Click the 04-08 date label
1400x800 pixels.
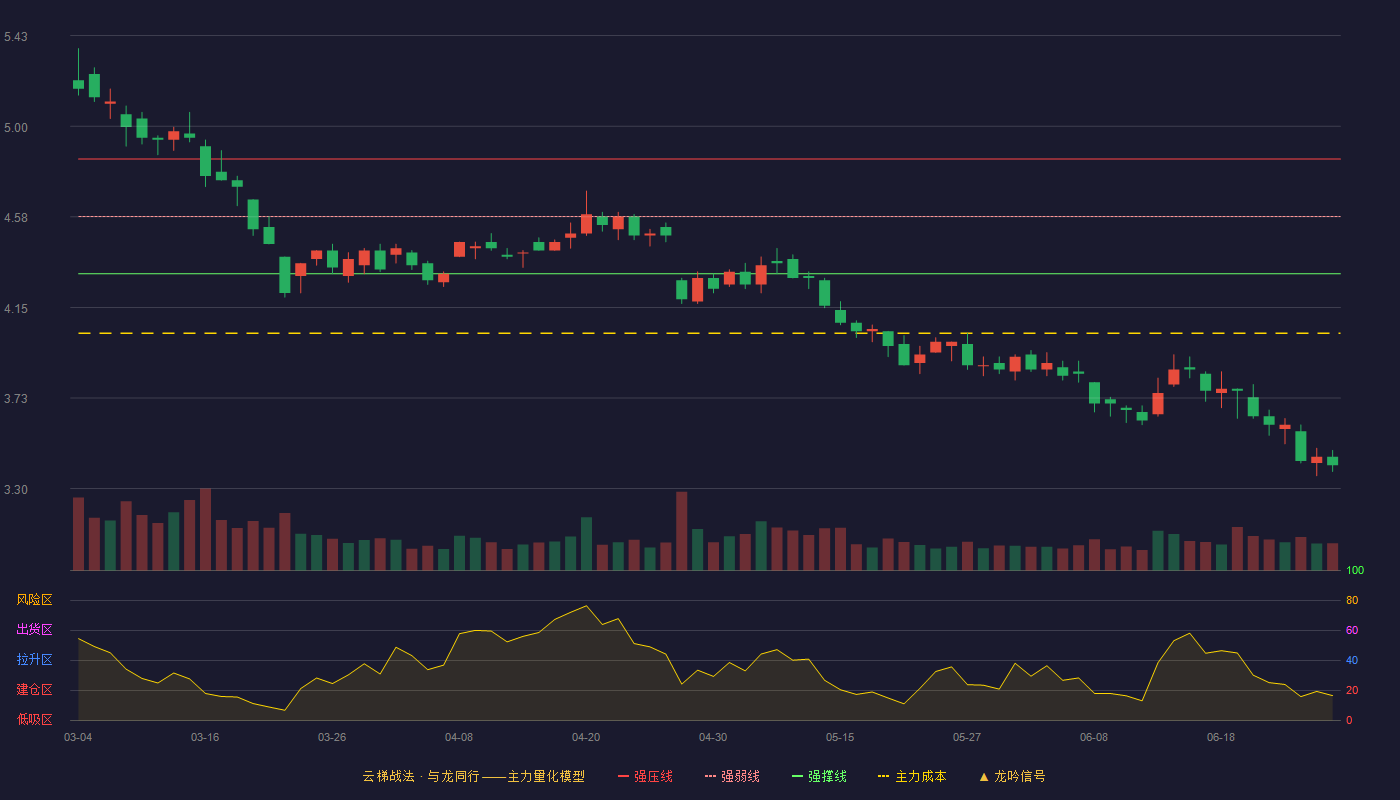459,737
